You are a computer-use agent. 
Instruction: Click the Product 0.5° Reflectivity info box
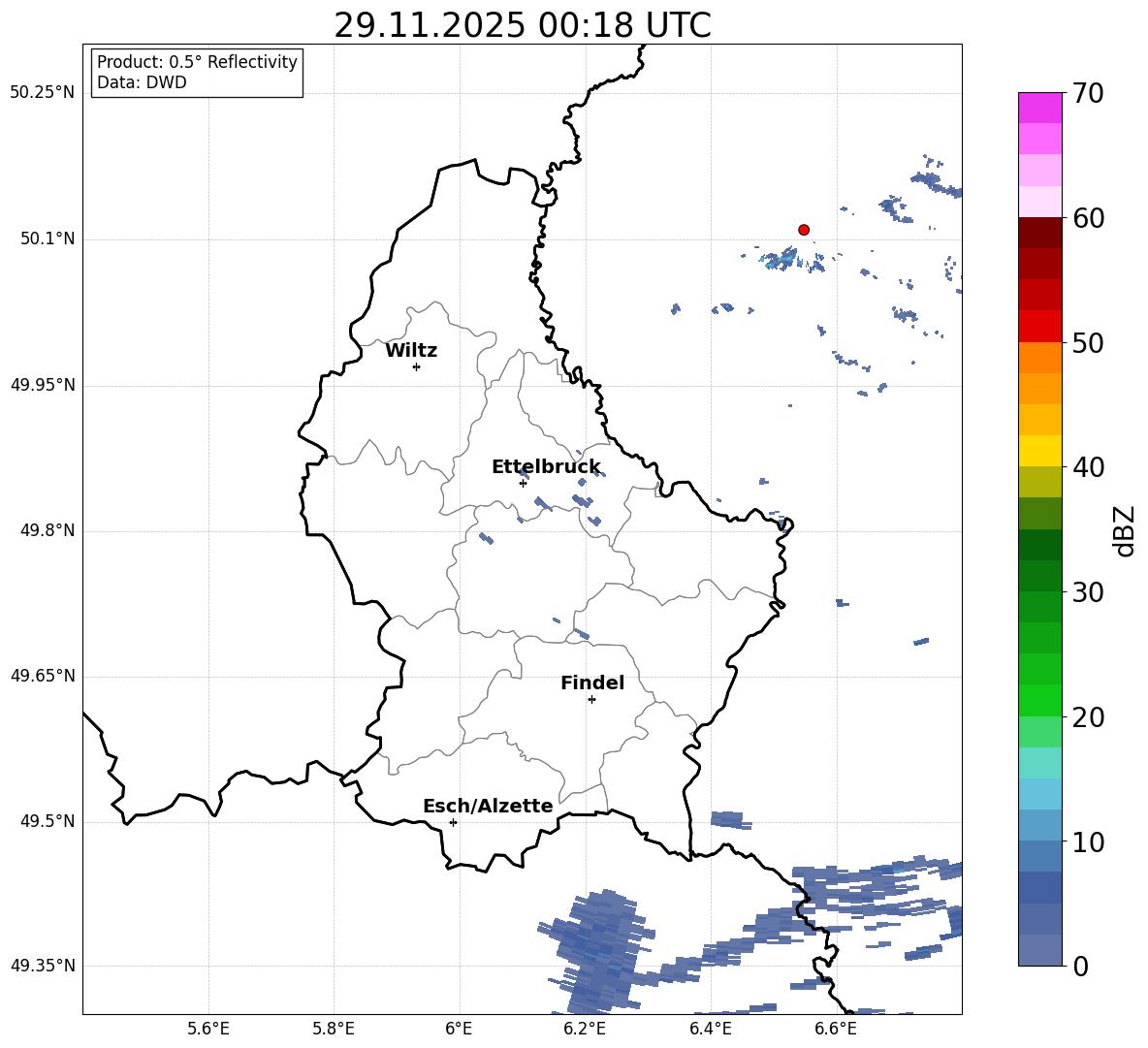[x=197, y=72]
